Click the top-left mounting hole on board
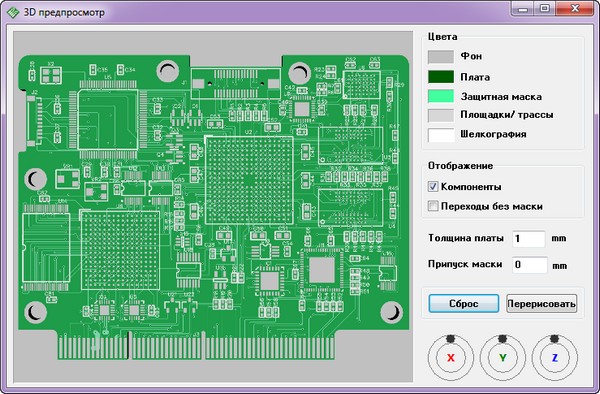600x394 pixels. tap(168, 71)
